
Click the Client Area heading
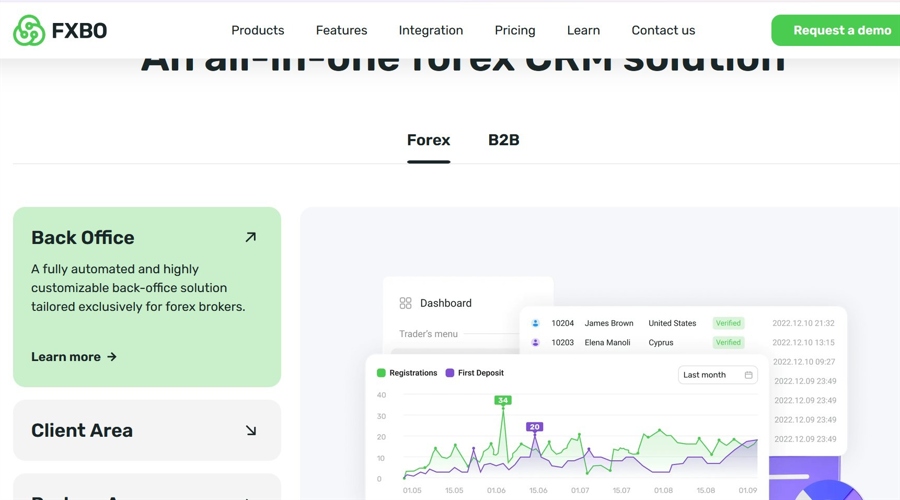click(82, 431)
